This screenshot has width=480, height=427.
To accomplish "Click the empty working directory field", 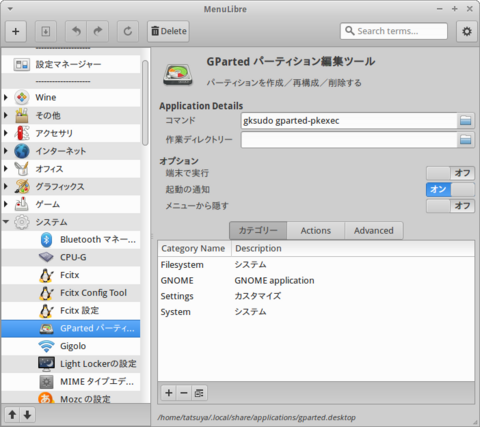I will (349, 140).
